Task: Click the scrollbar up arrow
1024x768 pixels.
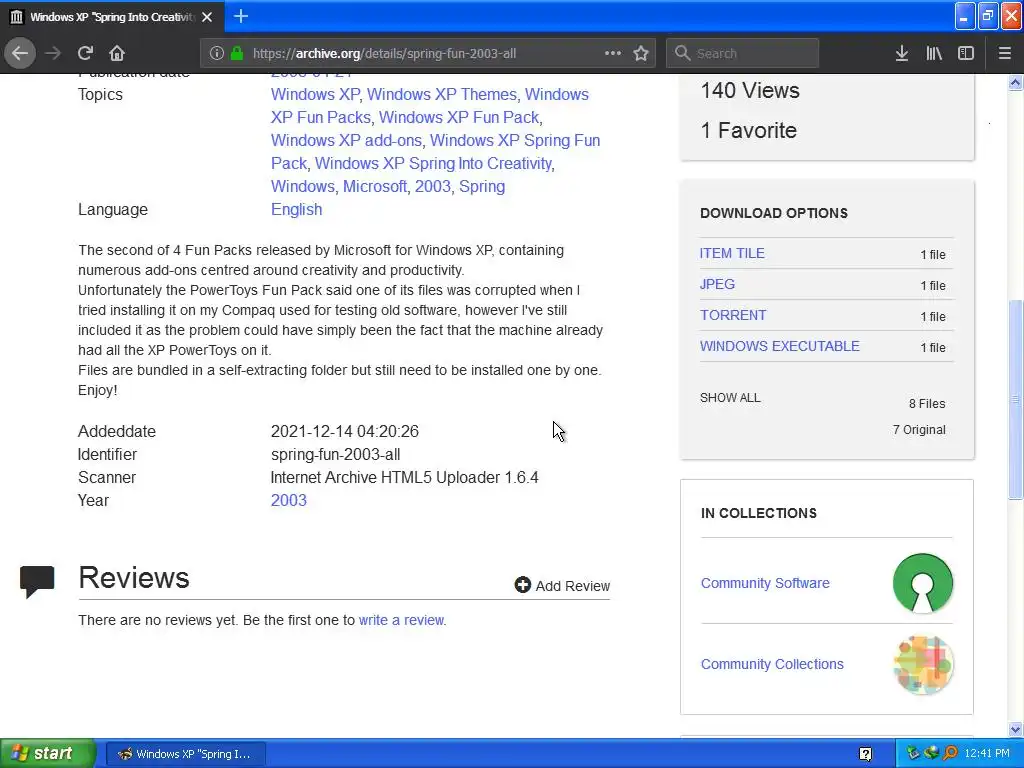Action: tap(1015, 82)
